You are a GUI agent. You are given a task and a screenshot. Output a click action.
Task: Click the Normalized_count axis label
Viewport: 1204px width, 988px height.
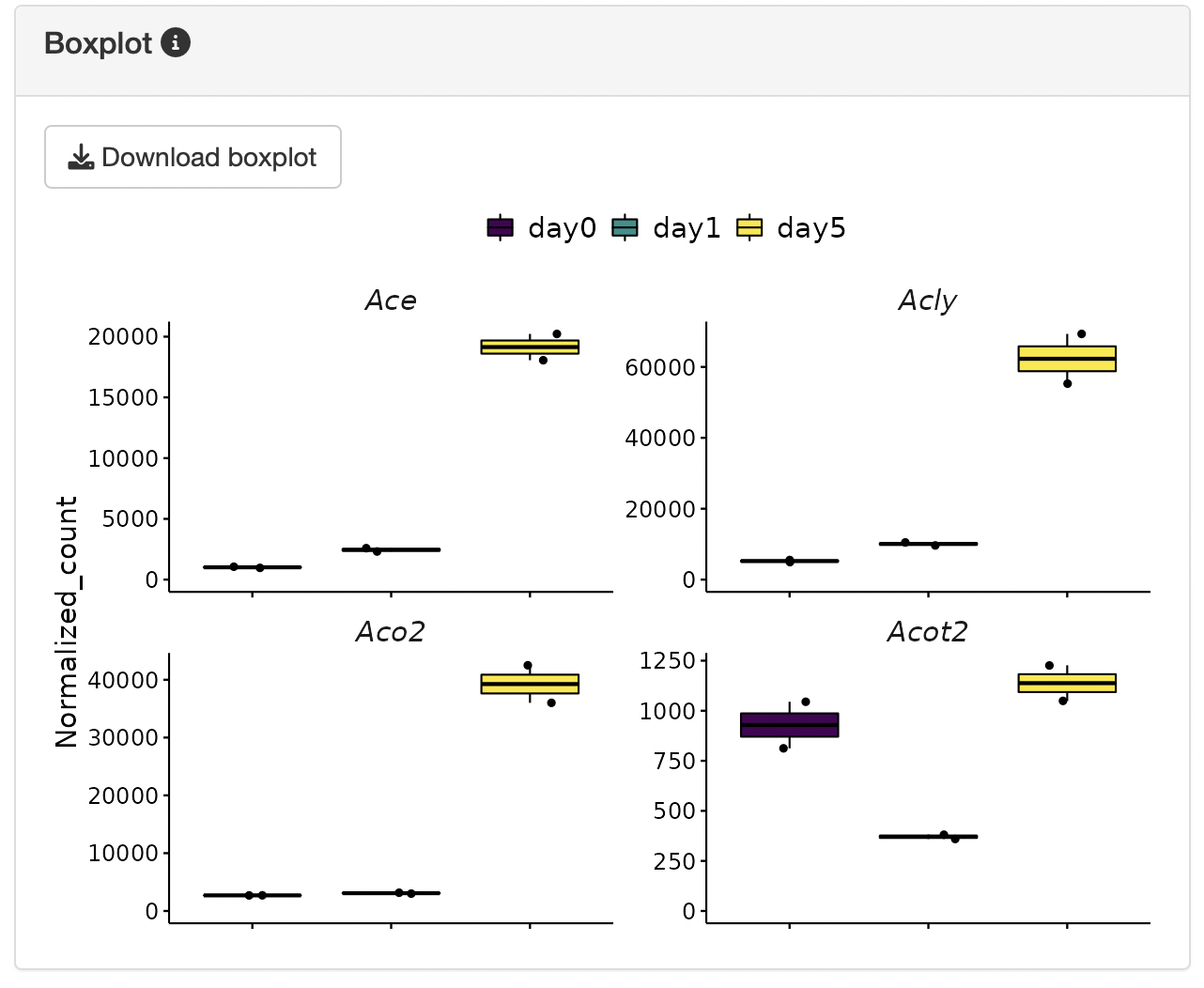67,622
